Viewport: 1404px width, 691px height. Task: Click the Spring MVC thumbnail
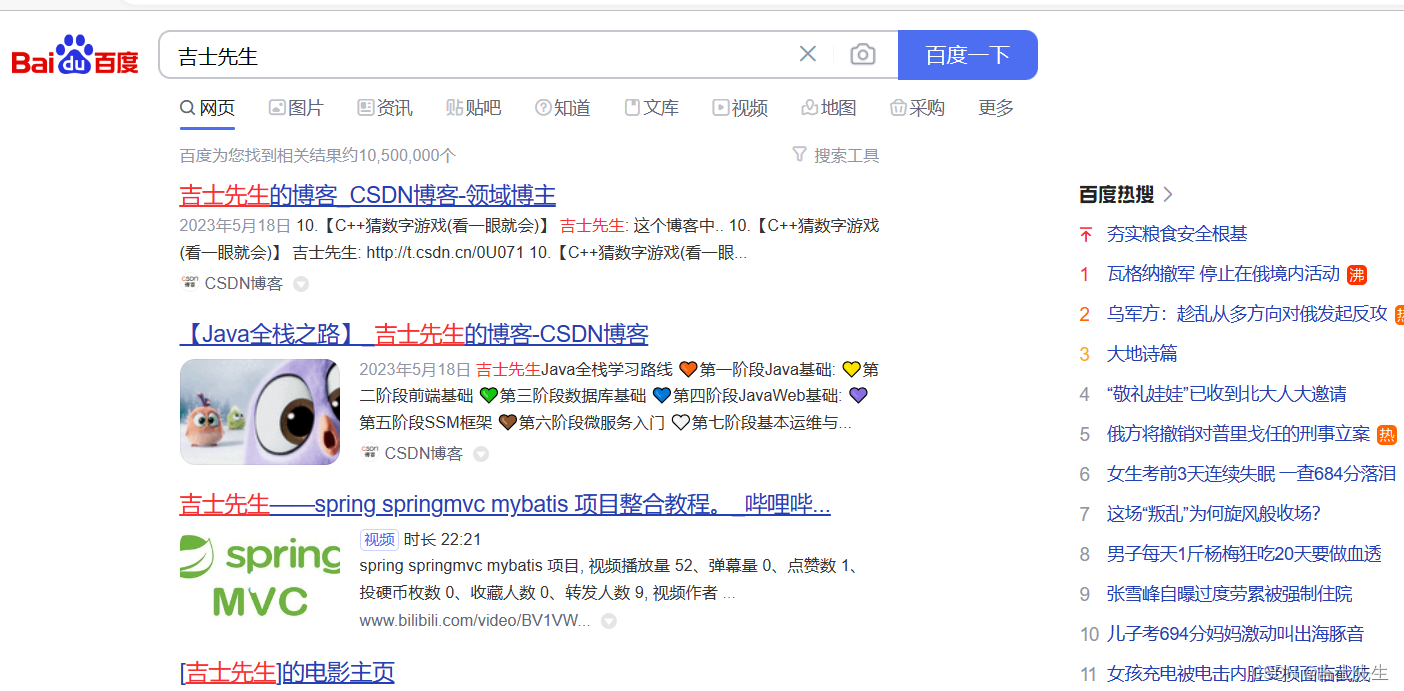coord(260,577)
